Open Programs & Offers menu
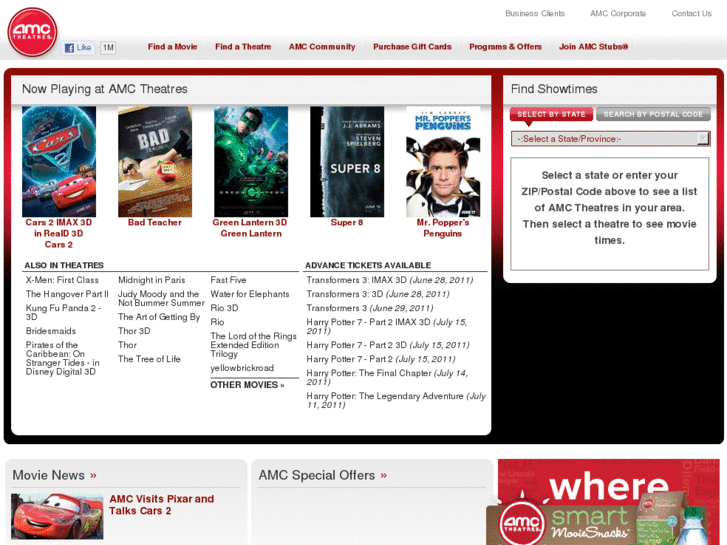This screenshot has width=727, height=545. tap(505, 46)
